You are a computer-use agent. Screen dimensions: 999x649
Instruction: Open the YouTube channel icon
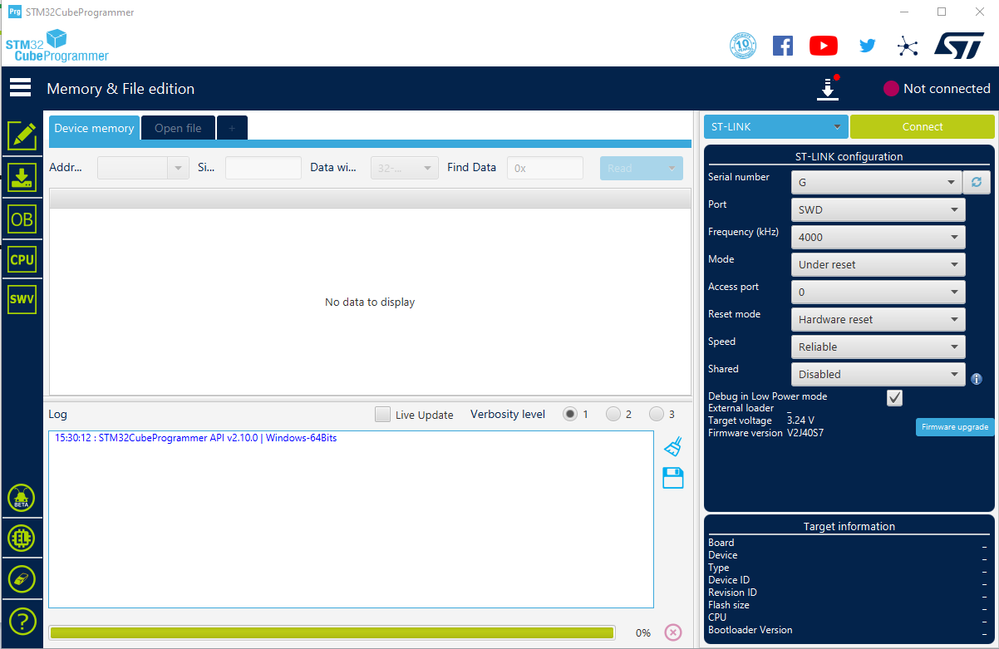click(x=823, y=45)
